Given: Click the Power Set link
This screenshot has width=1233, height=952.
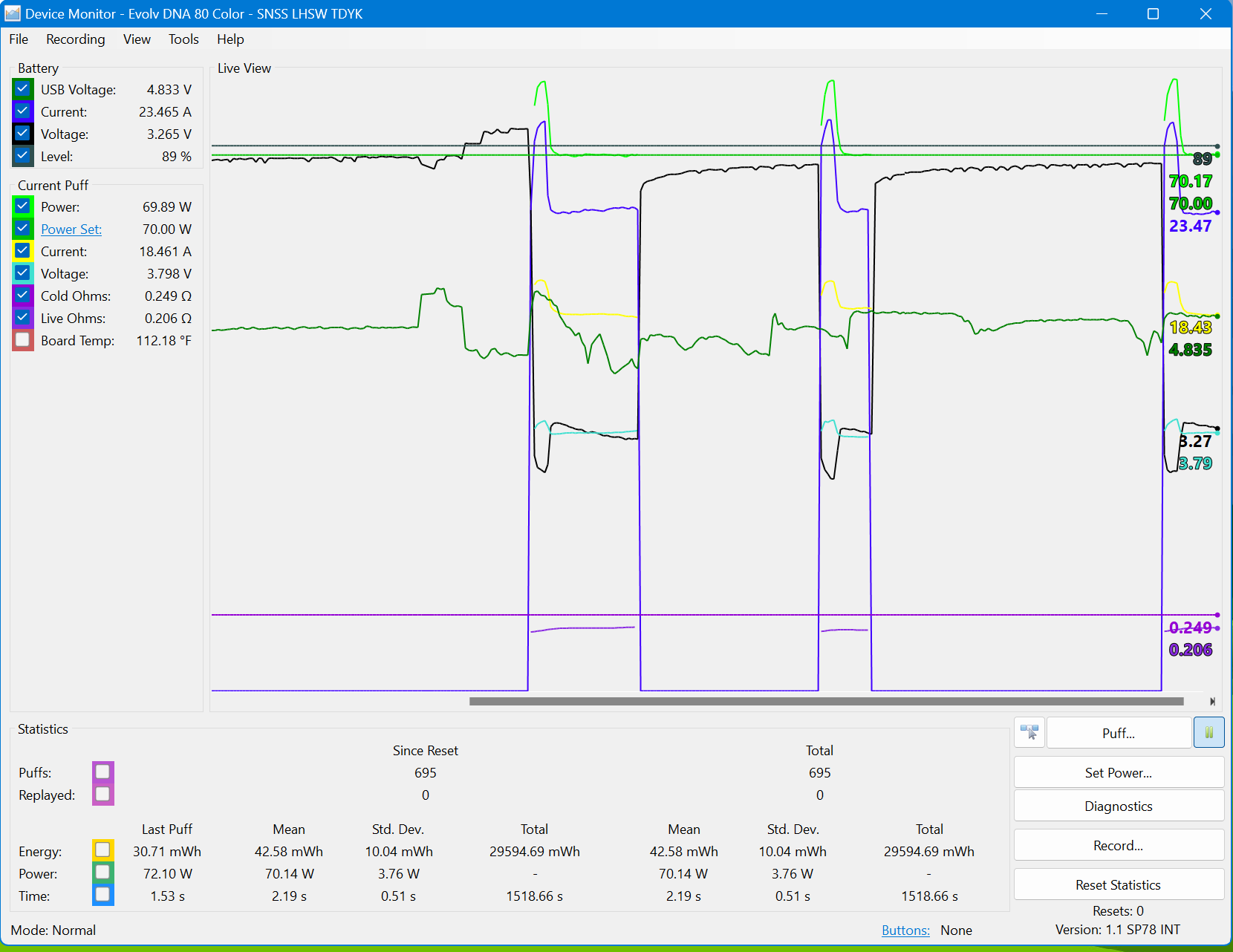Looking at the screenshot, I should (71, 229).
